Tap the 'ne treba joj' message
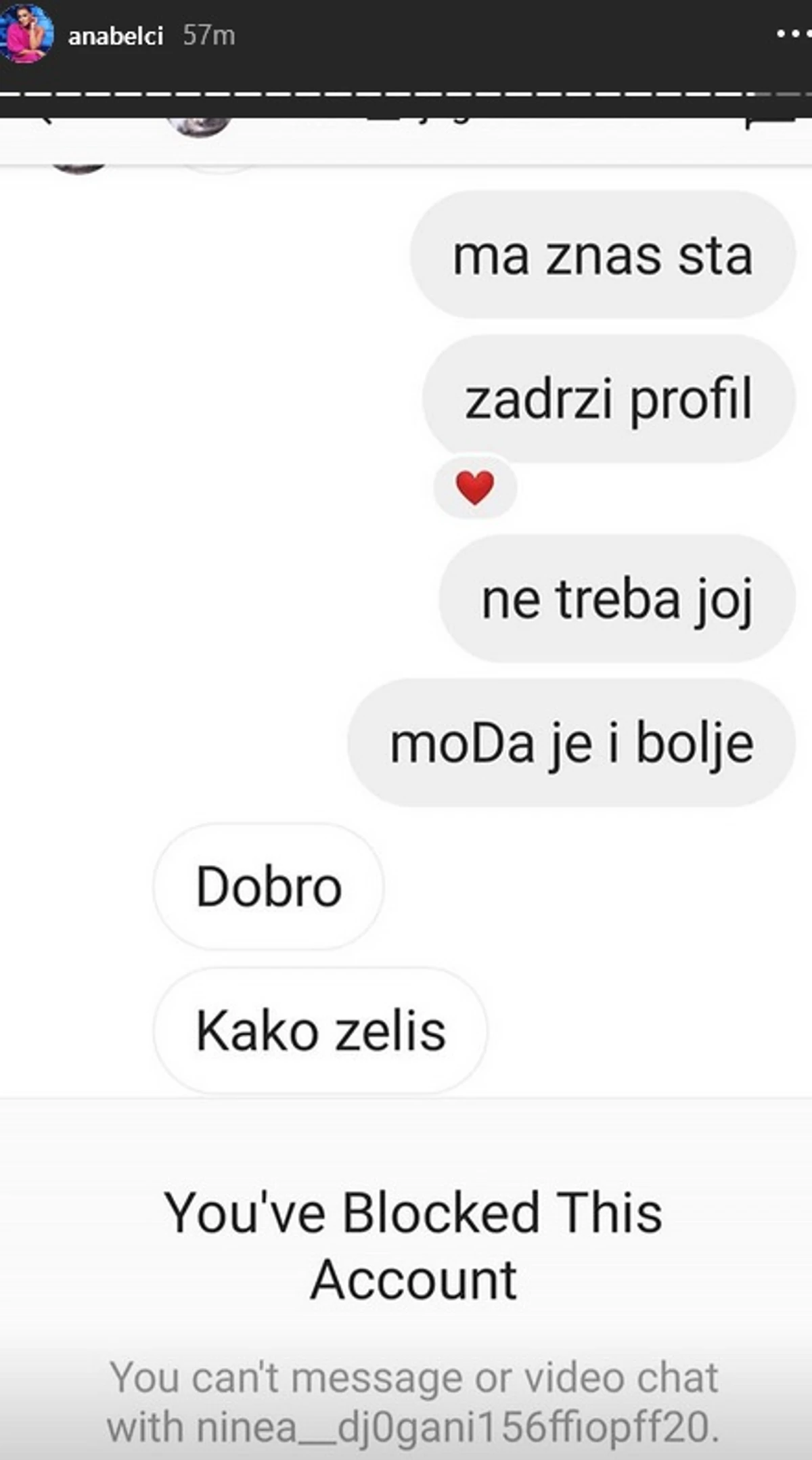 point(617,599)
